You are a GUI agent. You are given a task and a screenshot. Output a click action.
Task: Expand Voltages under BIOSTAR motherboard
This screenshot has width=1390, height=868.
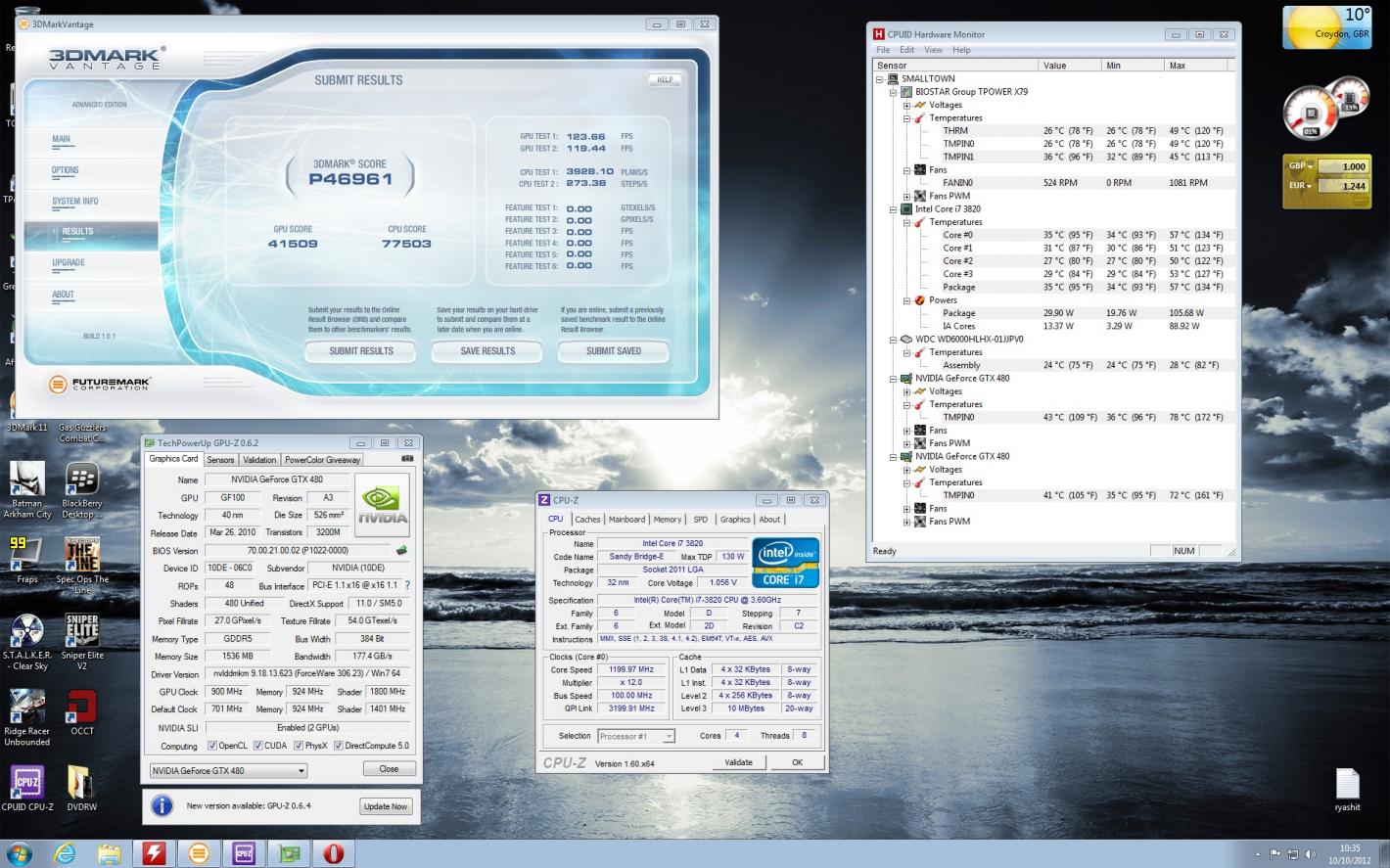[907, 105]
